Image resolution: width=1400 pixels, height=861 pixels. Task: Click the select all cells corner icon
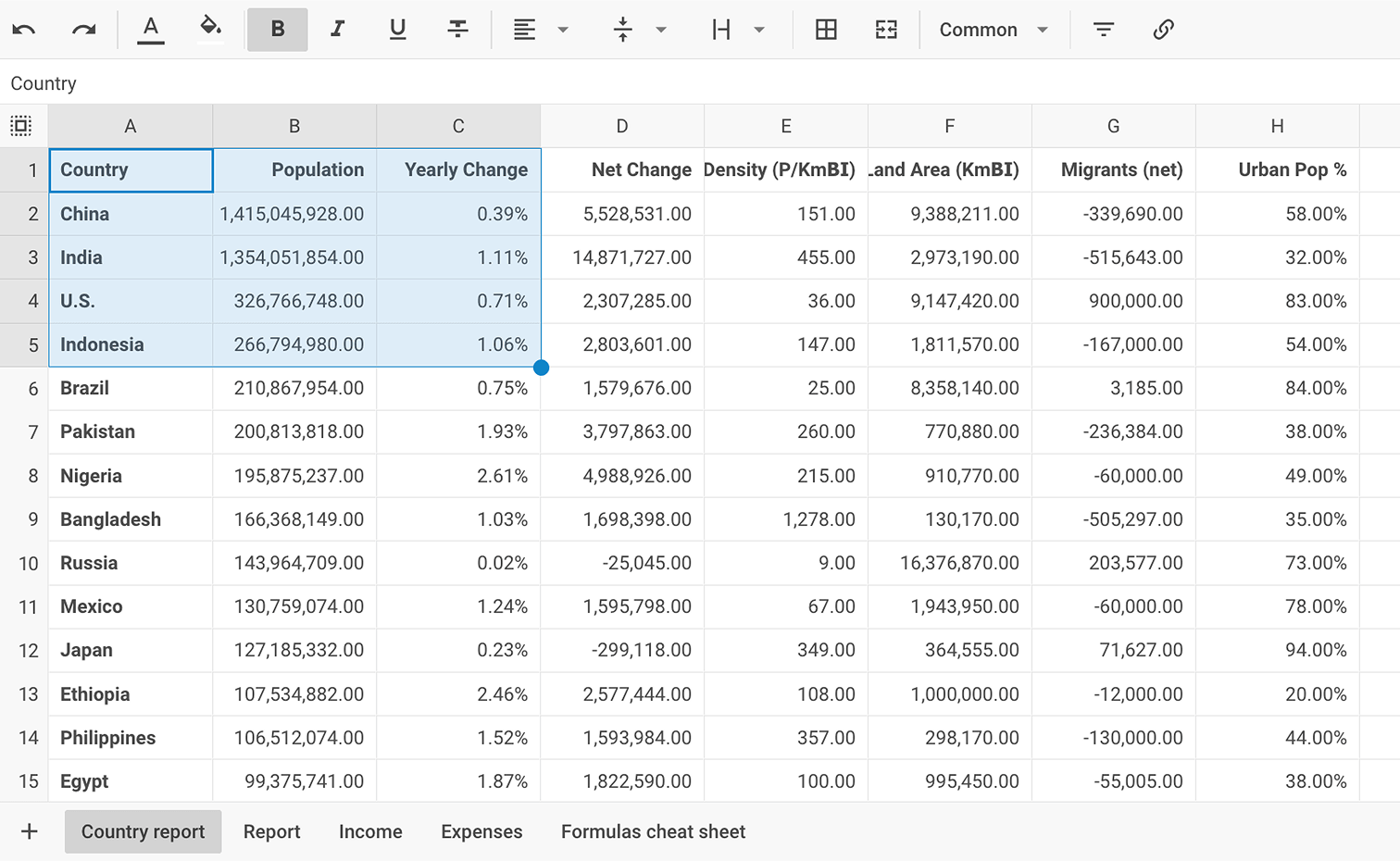[x=21, y=126]
